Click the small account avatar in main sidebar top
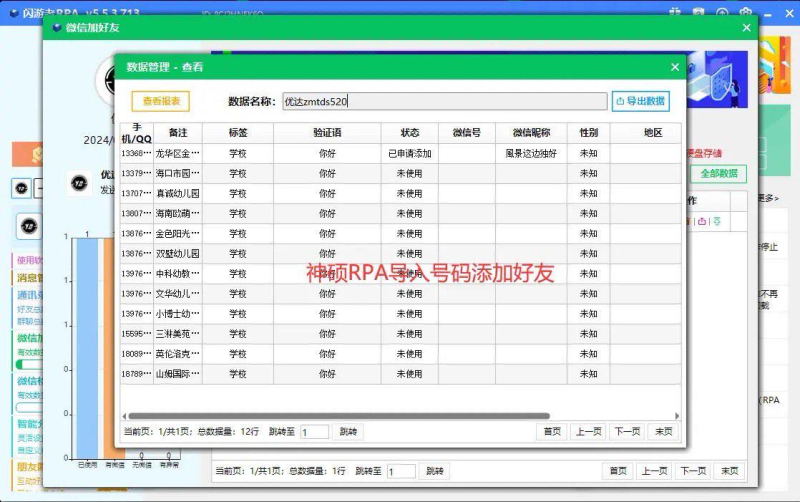Viewport: 800px width, 502px height. (x=21, y=188)
